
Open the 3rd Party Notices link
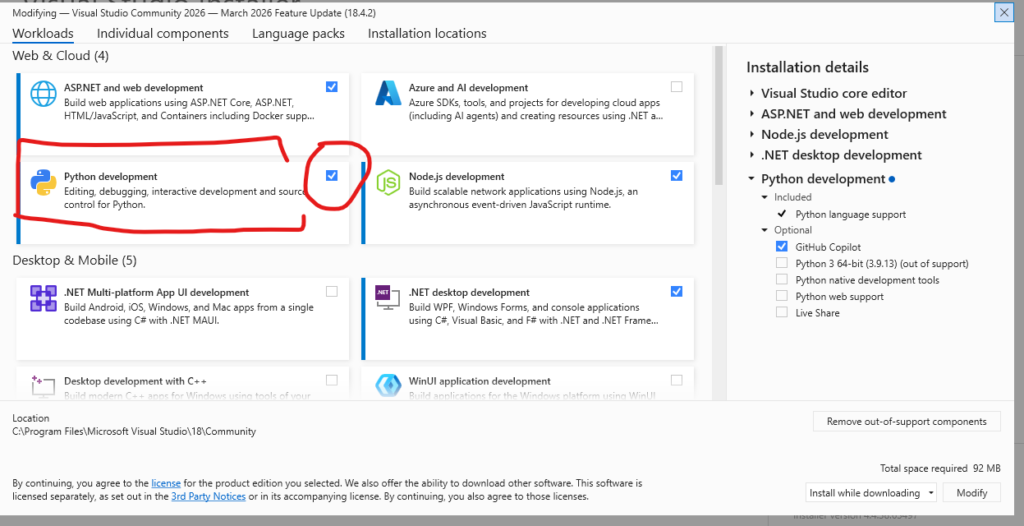(208, 497)
